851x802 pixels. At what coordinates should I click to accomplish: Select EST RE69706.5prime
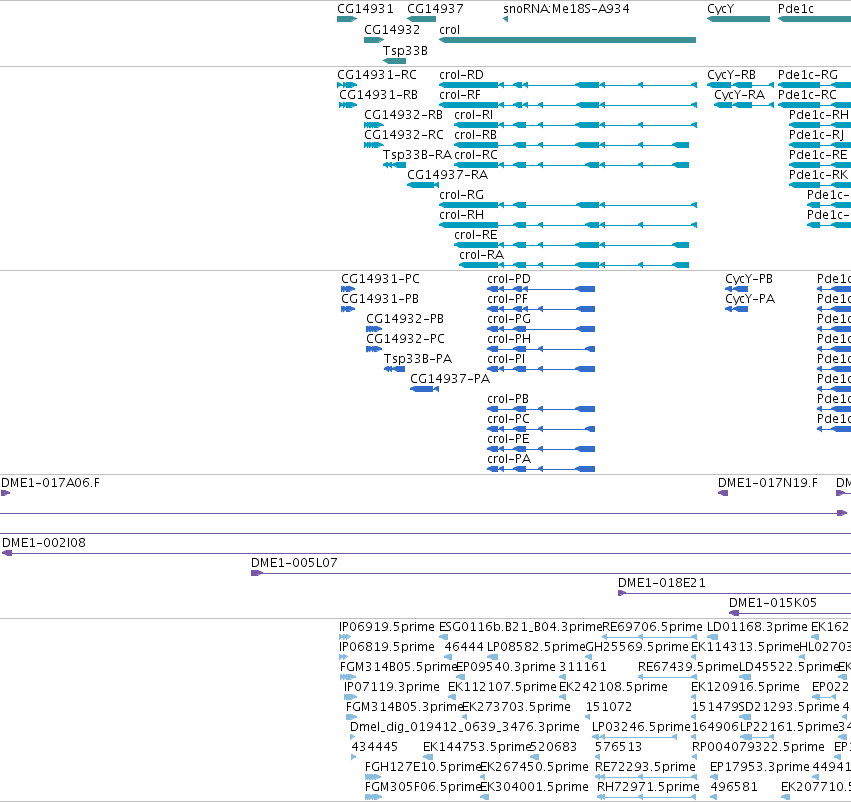pos(650,637)
